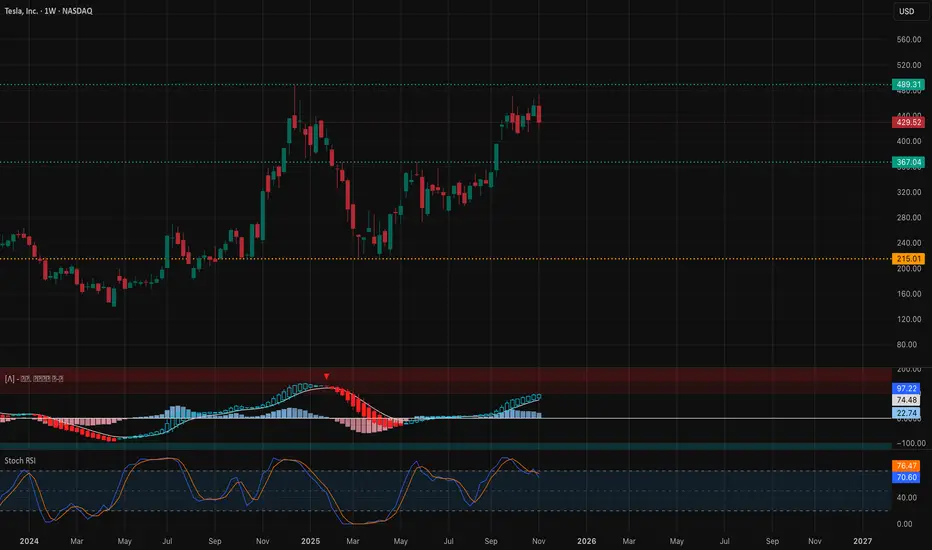Screen dimensions: 932x550
Task: Click the 97.22 blue indicator value
Action: (x=906, y=388)
